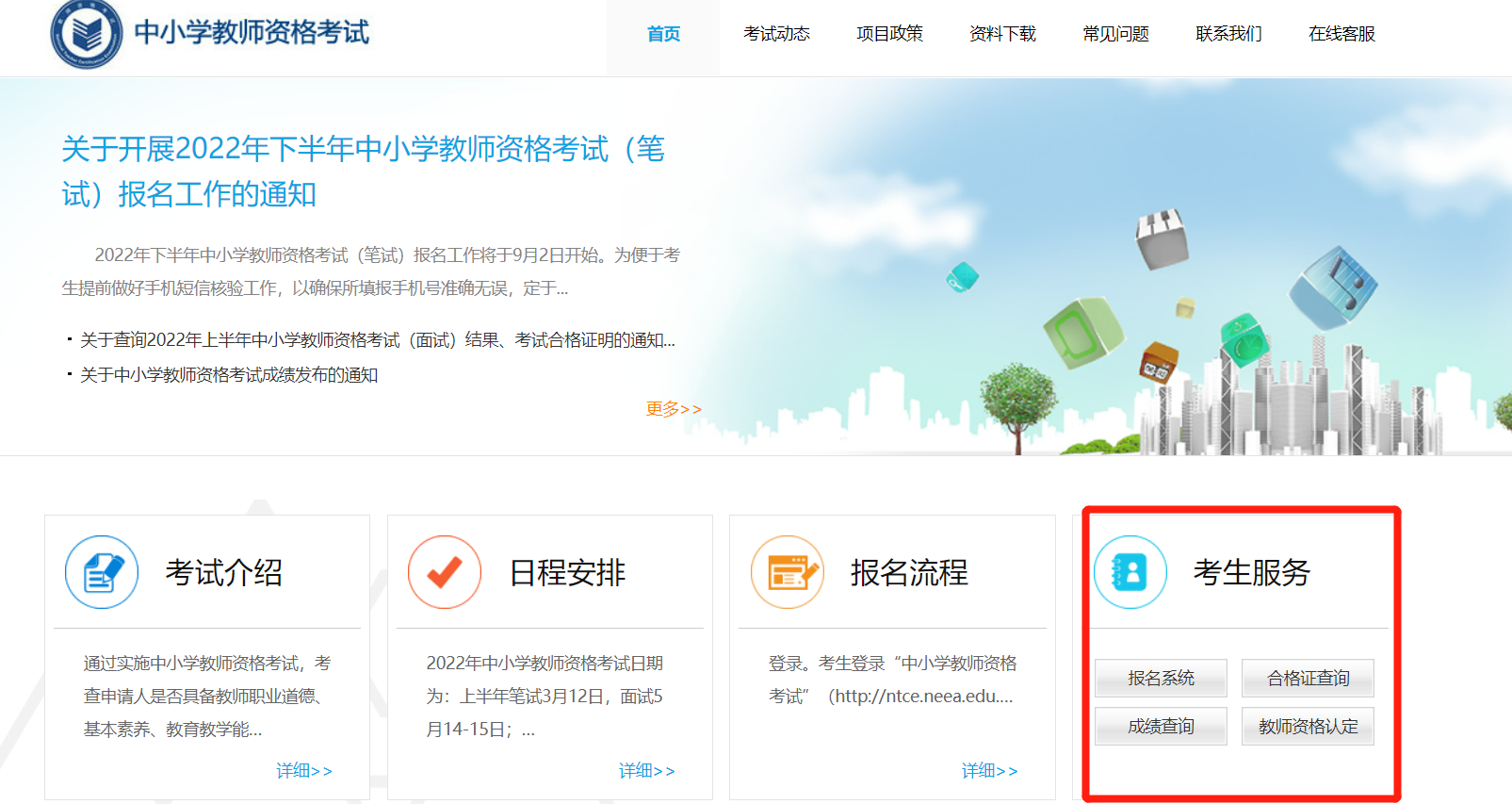
Task: Open the 报名系统 button
Action: point(1161,678)
